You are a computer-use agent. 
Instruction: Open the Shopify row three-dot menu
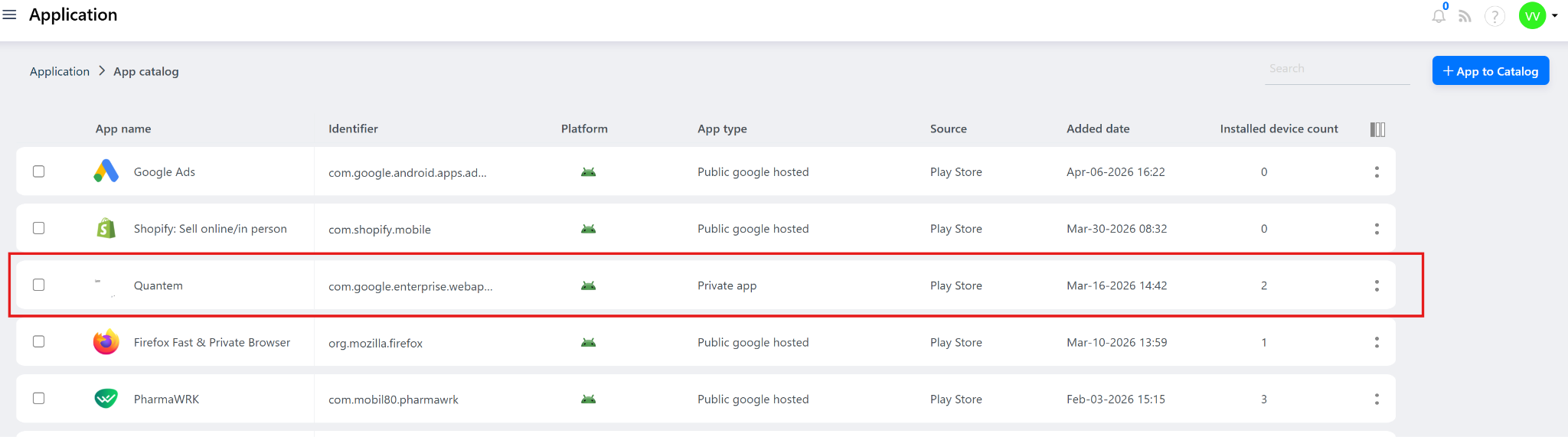[x=1377, y=229]
